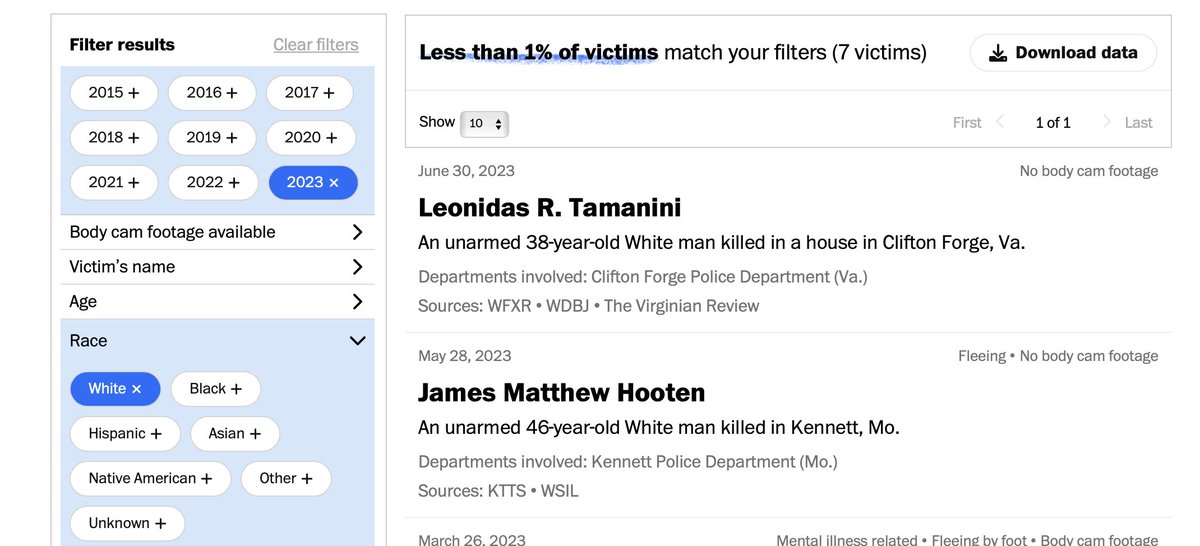The image size is (1200, 546).
Task: Open the Show results count dropdown
Action: click(x=484, y=123)
